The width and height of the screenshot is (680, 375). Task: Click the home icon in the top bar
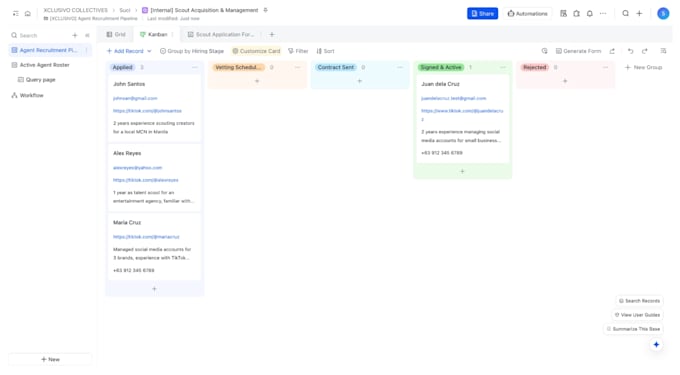[28, 13]
